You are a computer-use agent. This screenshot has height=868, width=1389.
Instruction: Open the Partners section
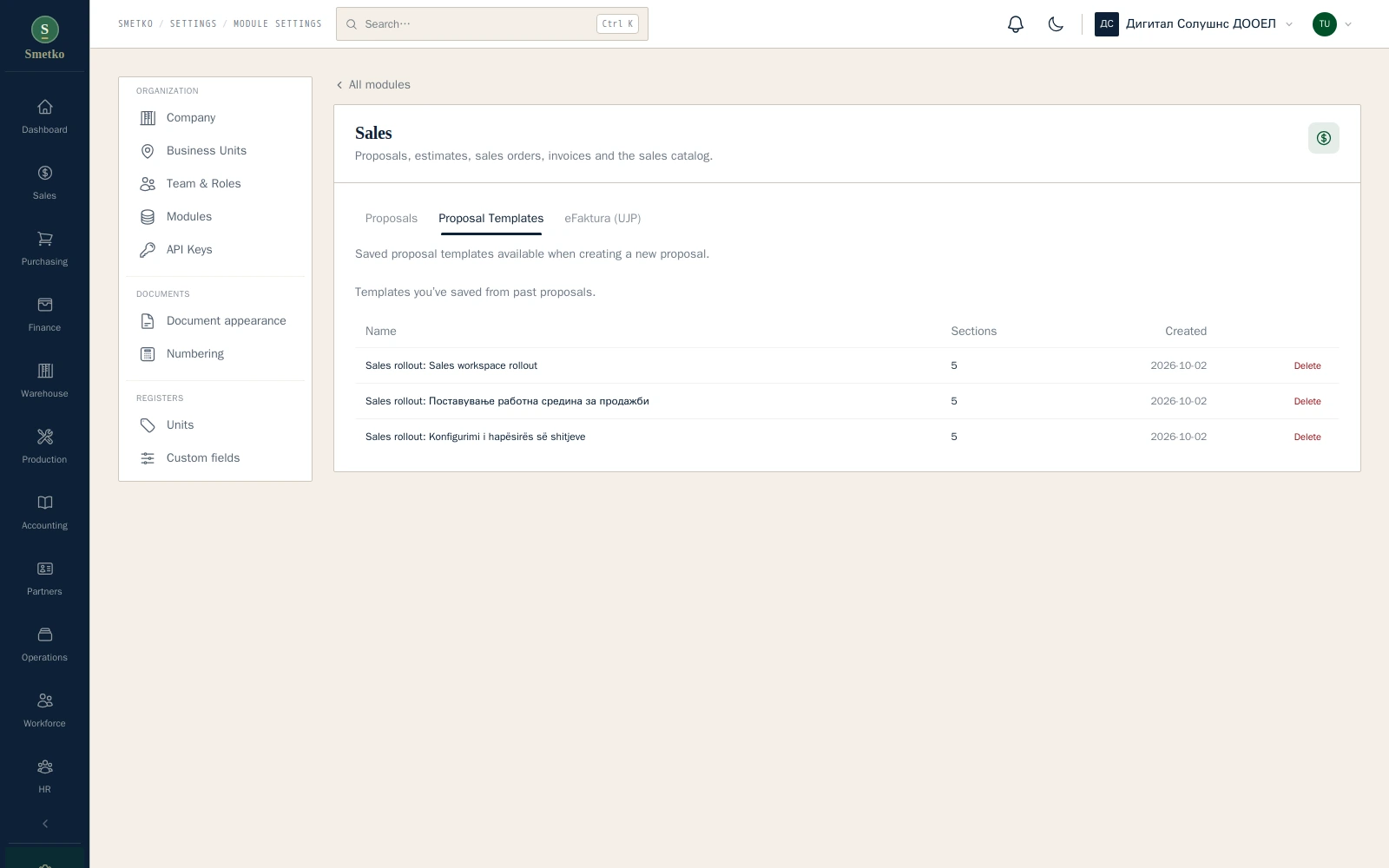44,579
